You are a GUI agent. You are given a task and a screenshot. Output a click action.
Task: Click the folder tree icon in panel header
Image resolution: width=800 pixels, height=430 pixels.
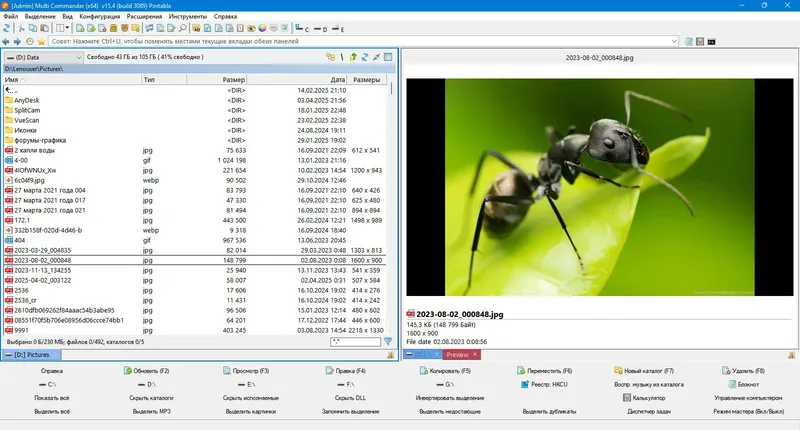click(331, 57)
